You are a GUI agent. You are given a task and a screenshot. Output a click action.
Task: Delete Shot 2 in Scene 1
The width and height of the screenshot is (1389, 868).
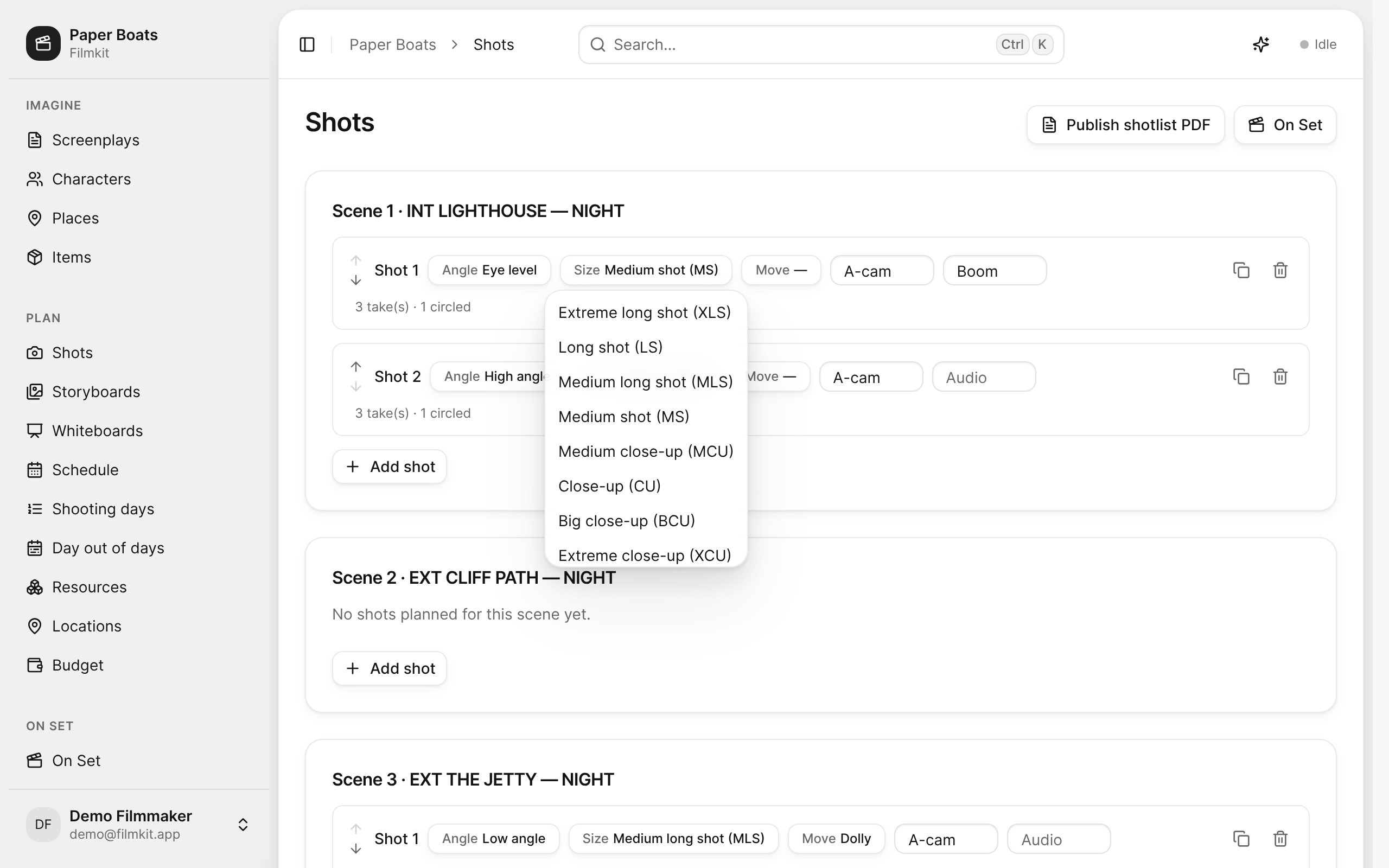tap(1280, 376)
